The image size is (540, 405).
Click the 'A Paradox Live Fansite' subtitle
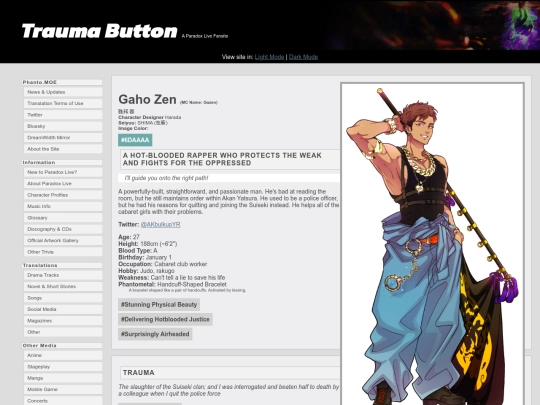point(205,36)
